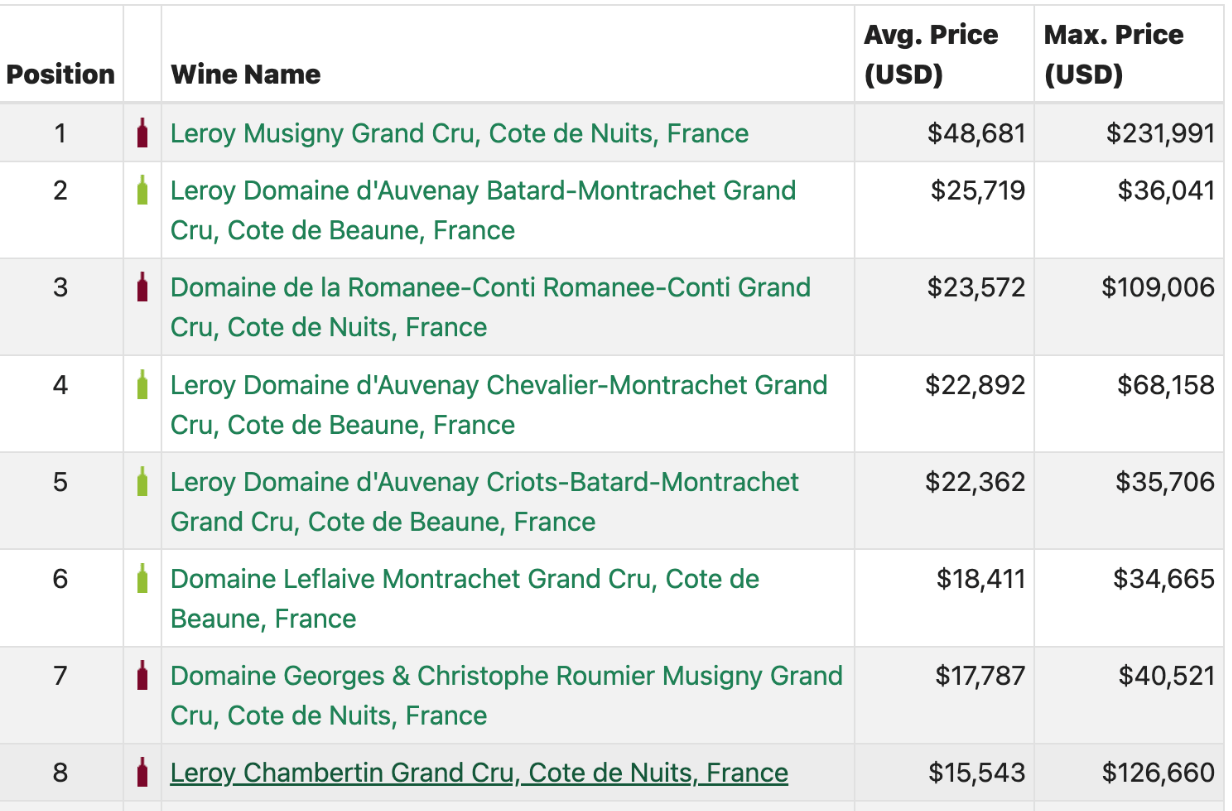
Task: Open Criots-Batard-Montrachet Grand Cru link
Action: pyautogui.click(x=485, y=502)
